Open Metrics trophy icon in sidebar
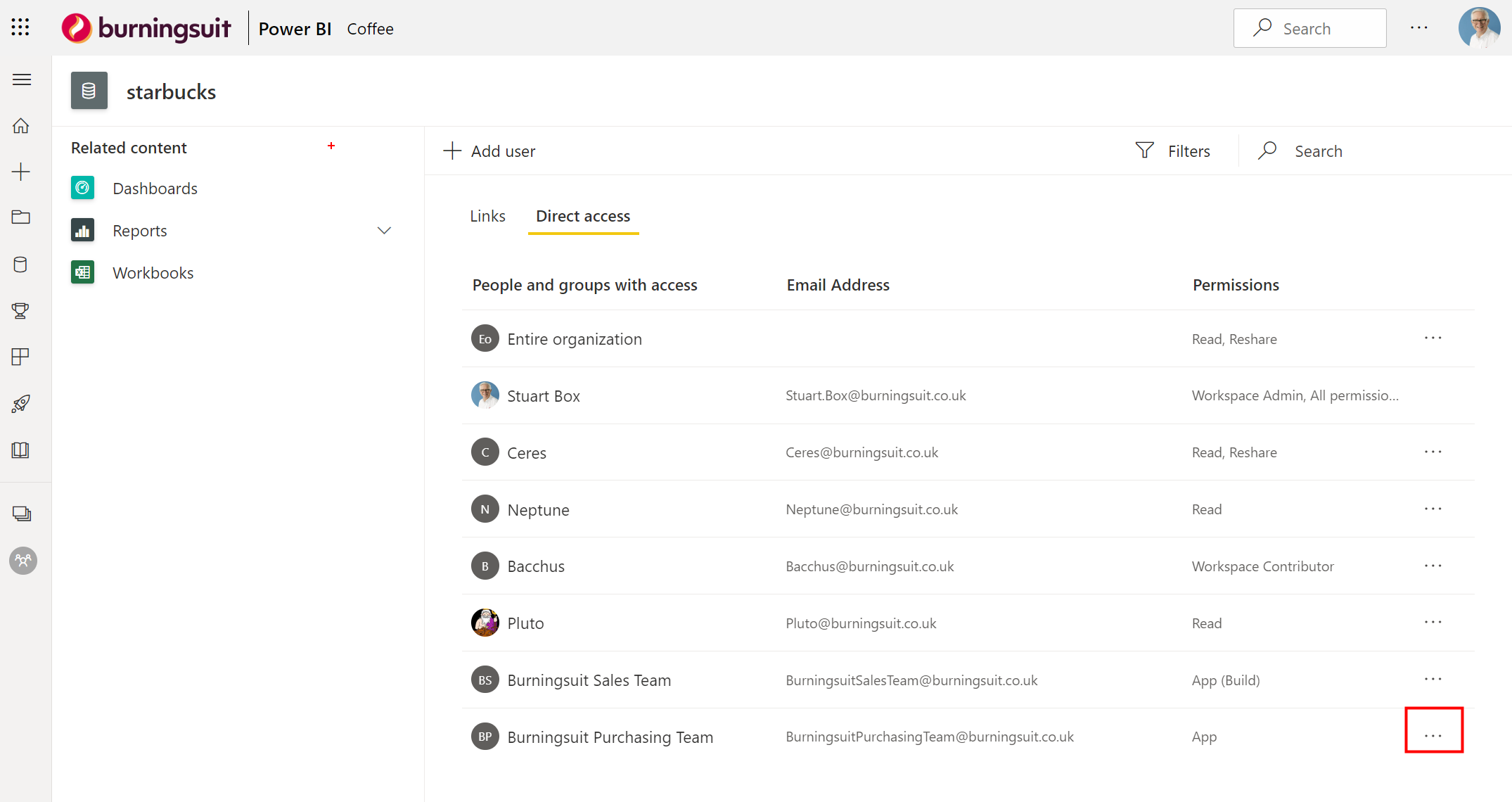This screenshot has width=1512, height=802. pyautogui.click(x=21, y=311)
